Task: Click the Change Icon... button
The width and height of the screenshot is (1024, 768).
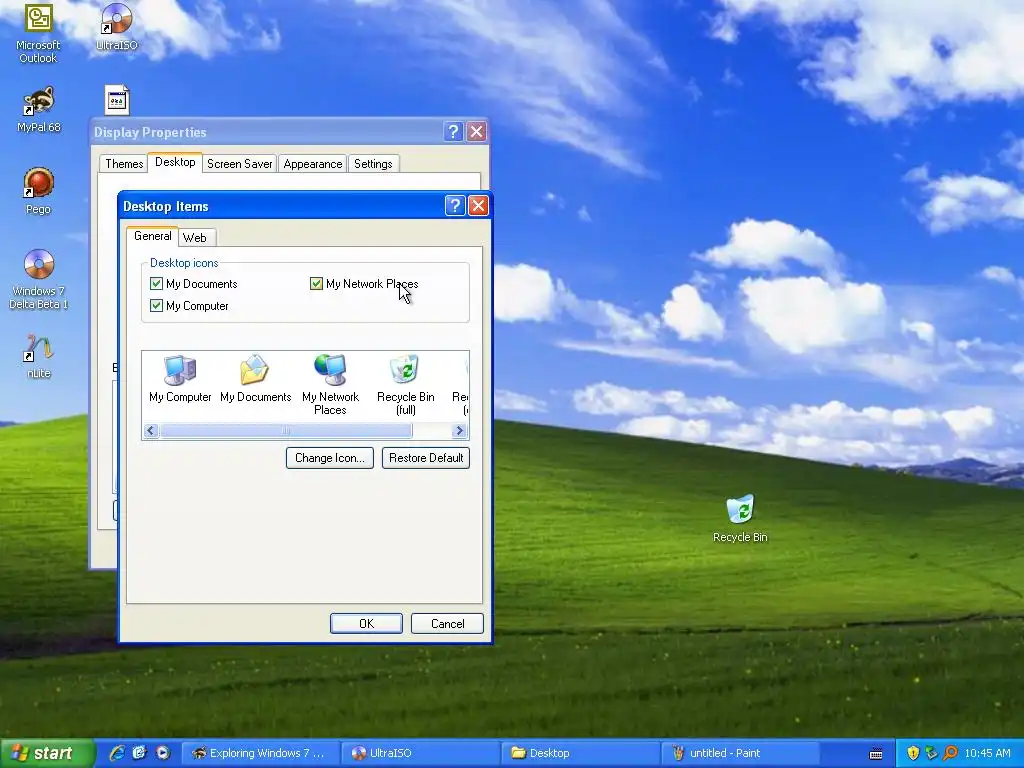Action: click(330, 458)
